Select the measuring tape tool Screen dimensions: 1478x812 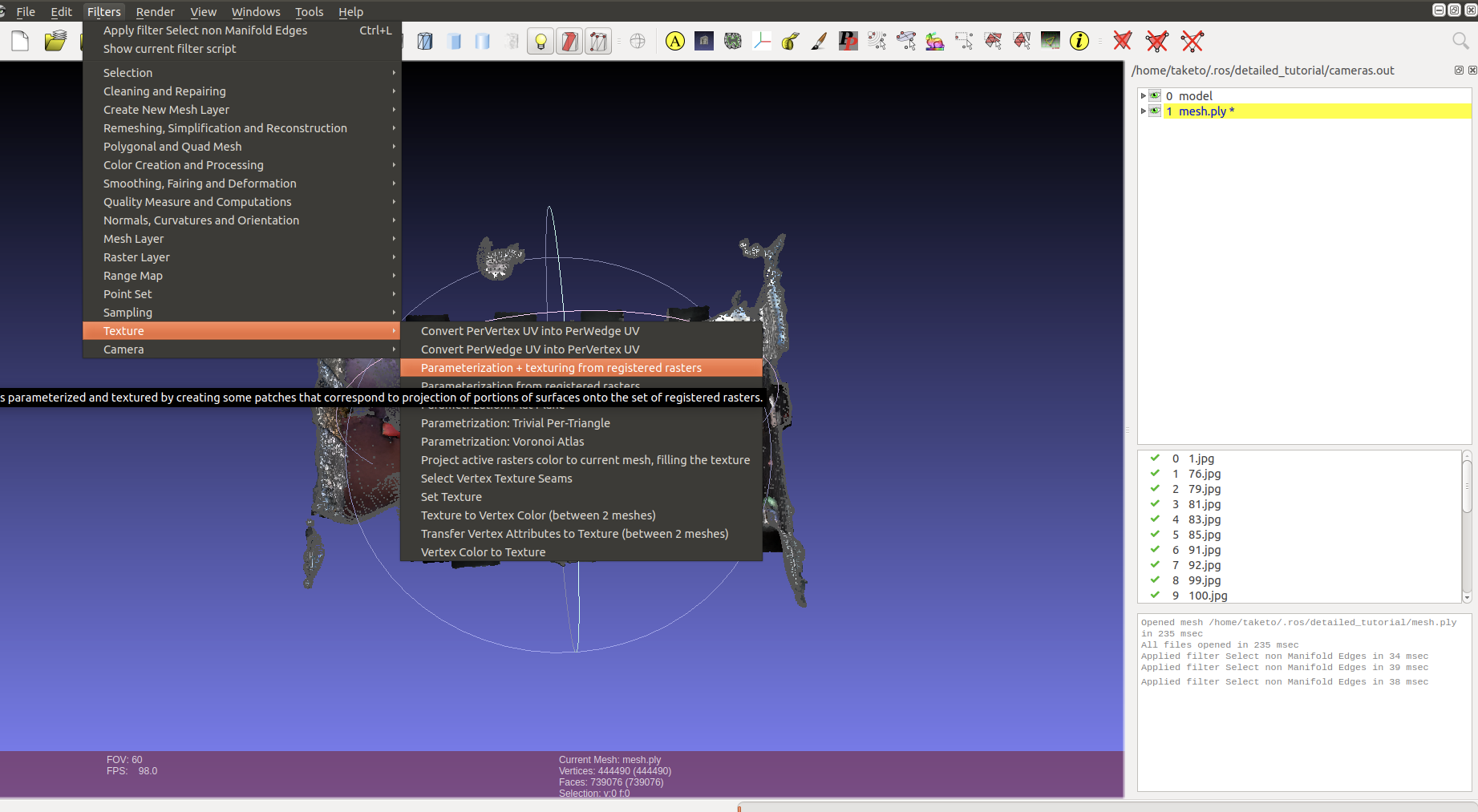[x=789, y=41]
